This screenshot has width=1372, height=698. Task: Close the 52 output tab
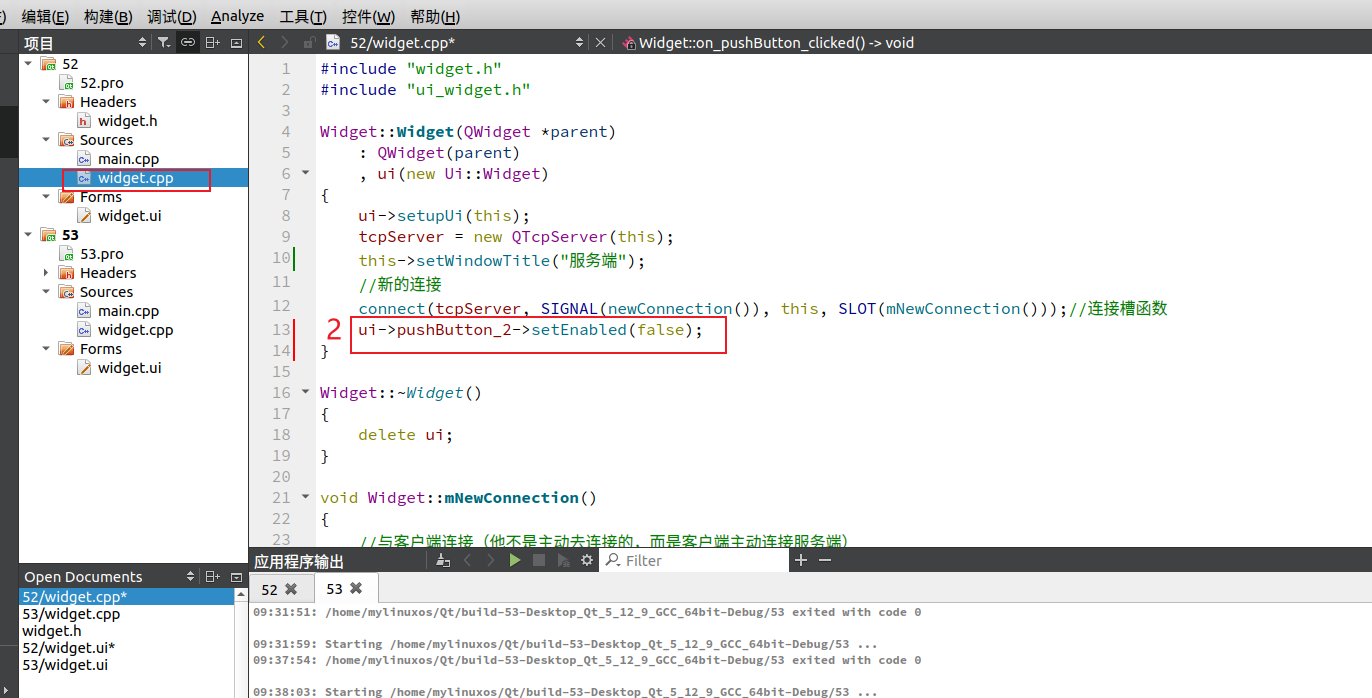[291, 589]
